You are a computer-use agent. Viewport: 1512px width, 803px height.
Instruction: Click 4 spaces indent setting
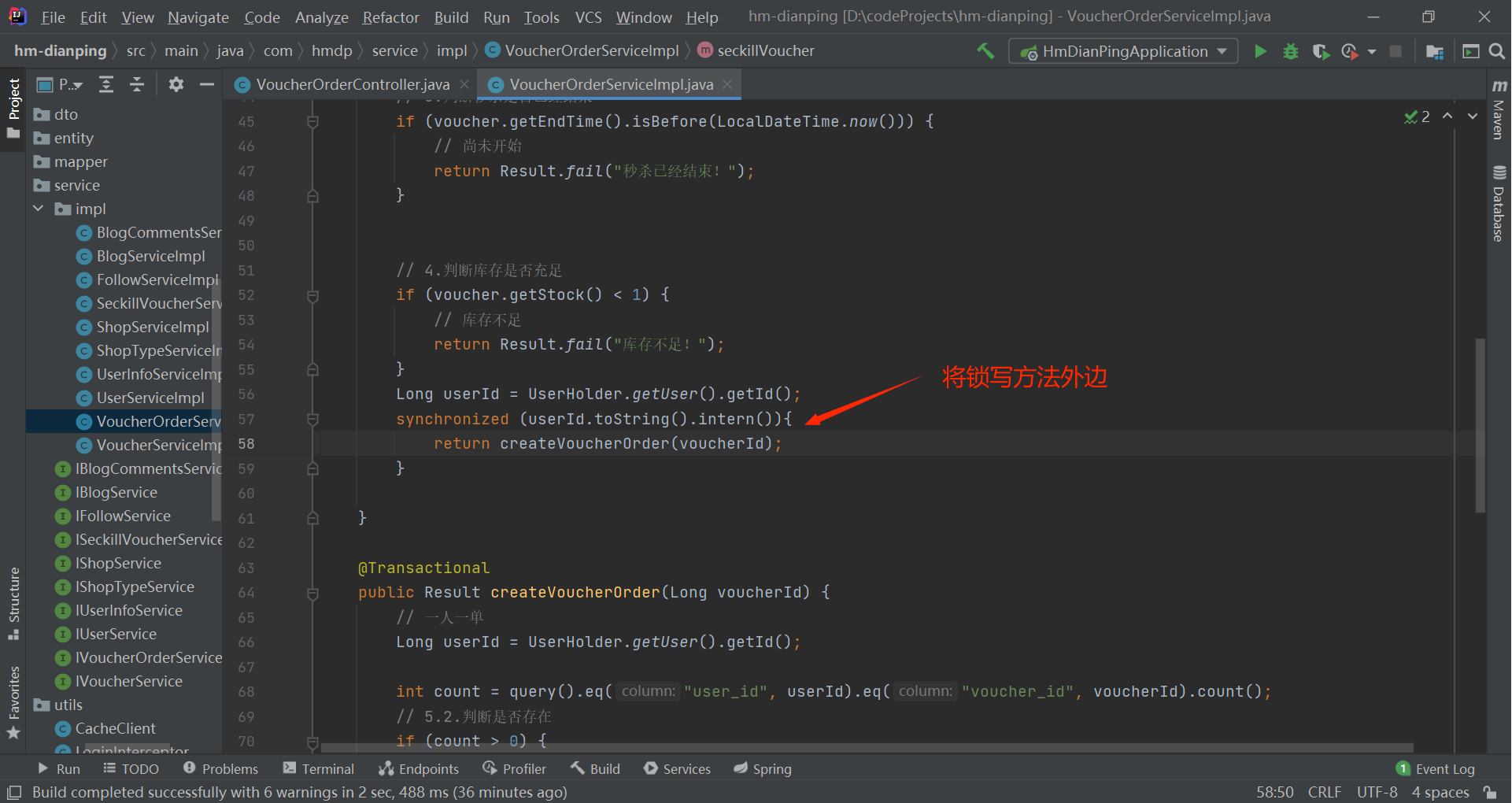(1440, 792)
